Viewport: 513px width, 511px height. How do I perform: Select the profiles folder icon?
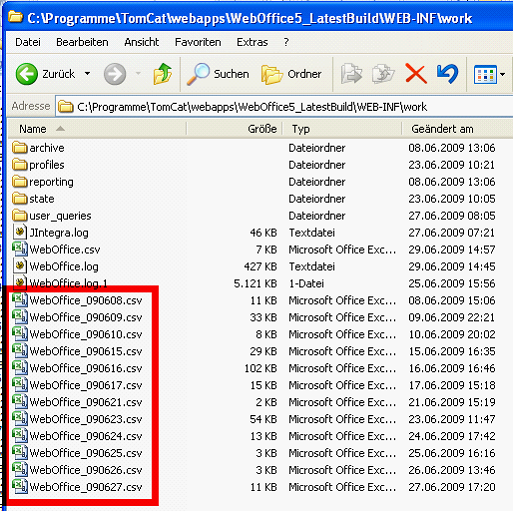[x=20, y=164]
